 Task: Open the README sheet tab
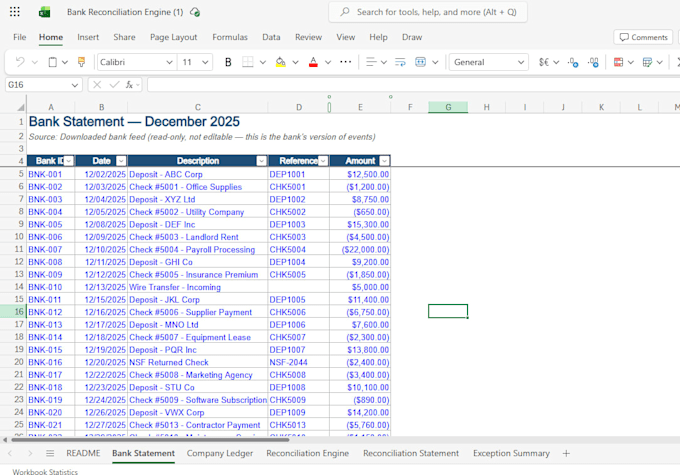(x=83, y=453)
